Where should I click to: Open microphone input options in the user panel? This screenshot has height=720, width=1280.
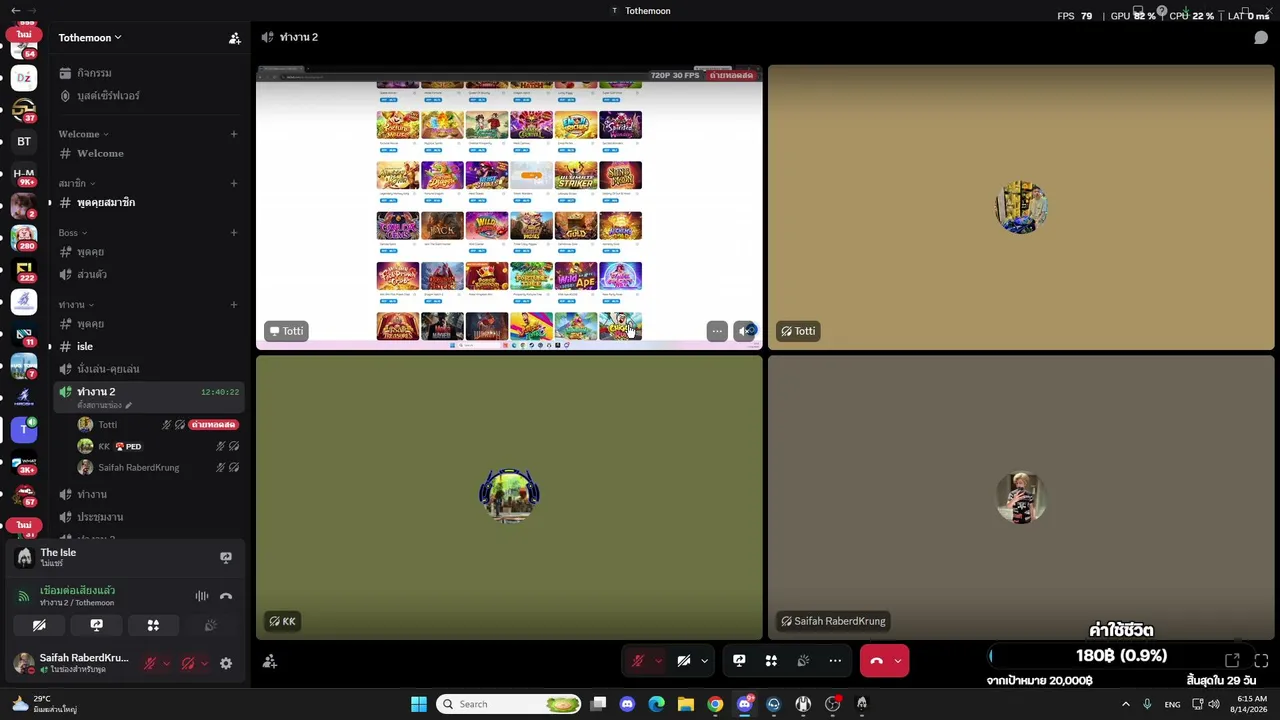click(166, 663)
